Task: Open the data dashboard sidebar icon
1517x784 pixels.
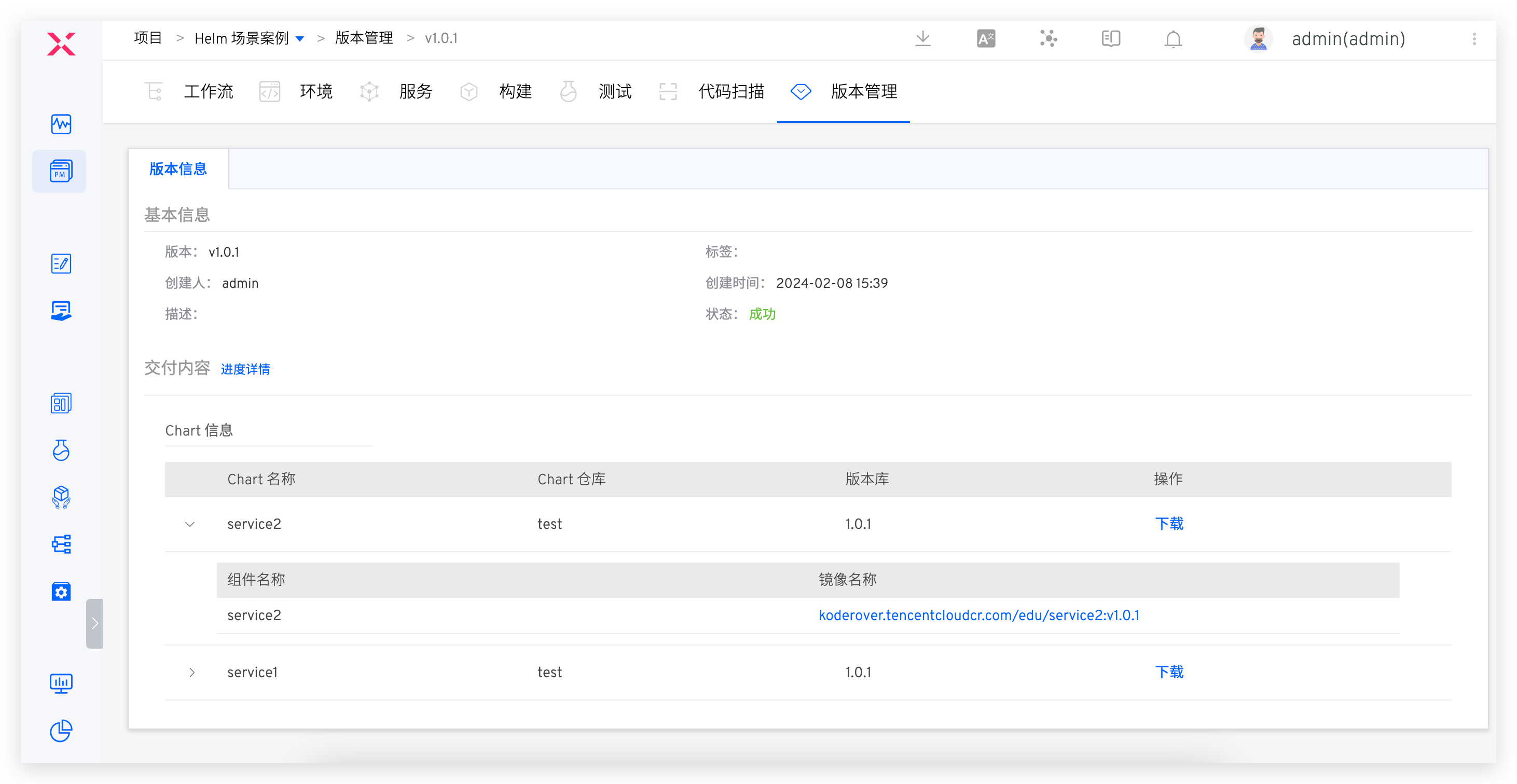Action: [x=61, y=403]
